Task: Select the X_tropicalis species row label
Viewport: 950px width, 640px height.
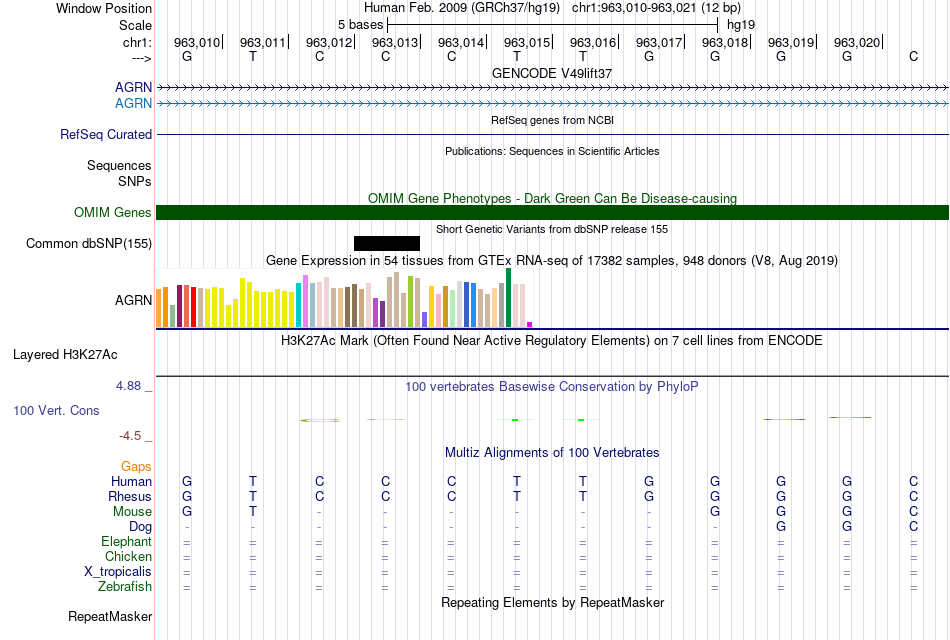Action: (x=118, y=572)
